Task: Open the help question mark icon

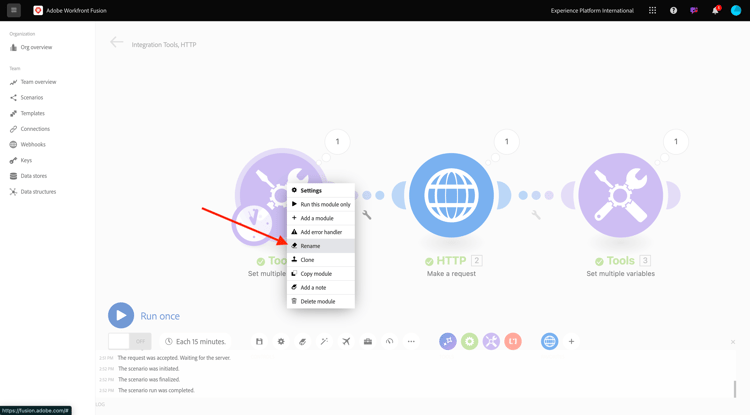Action: pyautogui.click(x=673, y=11)
